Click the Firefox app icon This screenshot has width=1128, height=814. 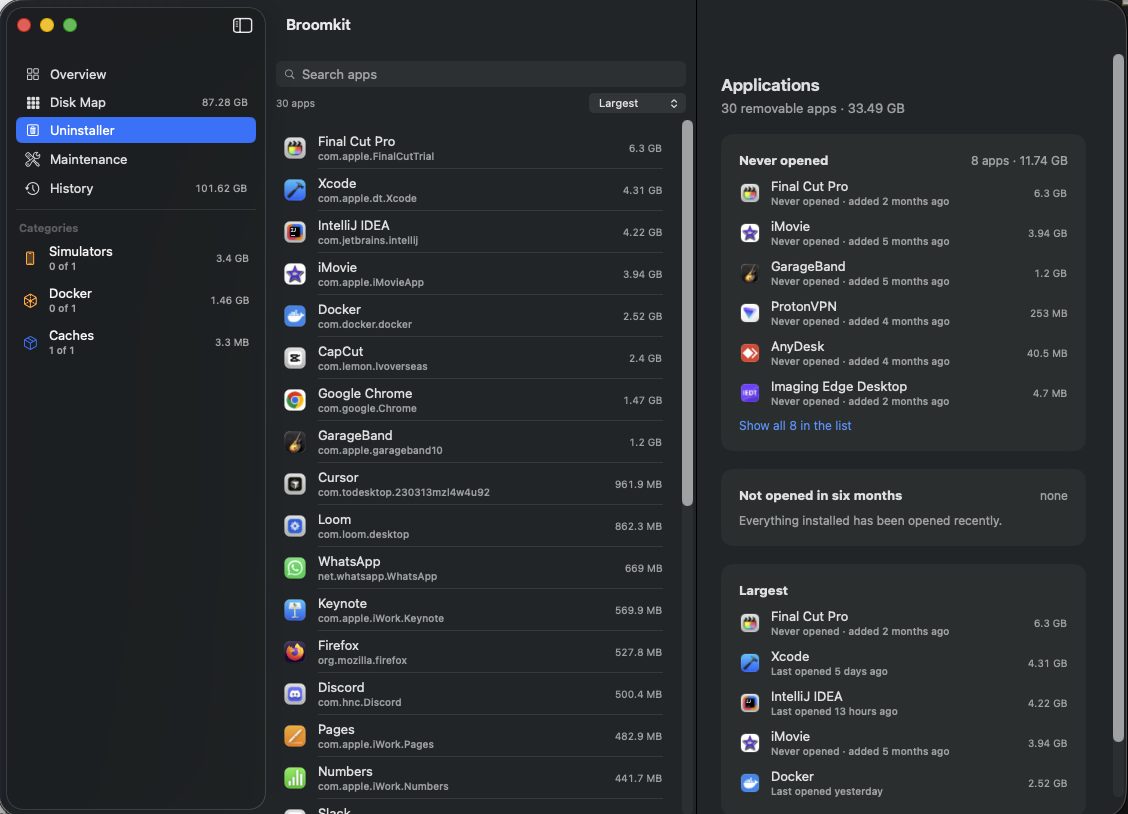pyautogui.click(x=295, y=652)
